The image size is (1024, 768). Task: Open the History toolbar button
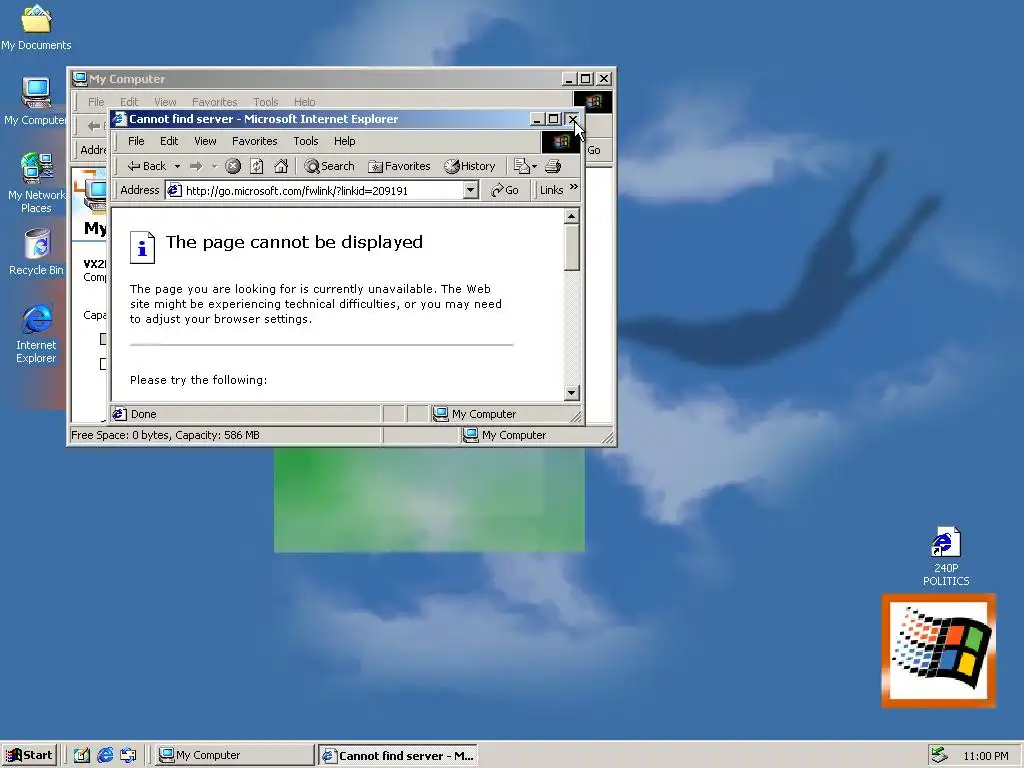[470, 167]
